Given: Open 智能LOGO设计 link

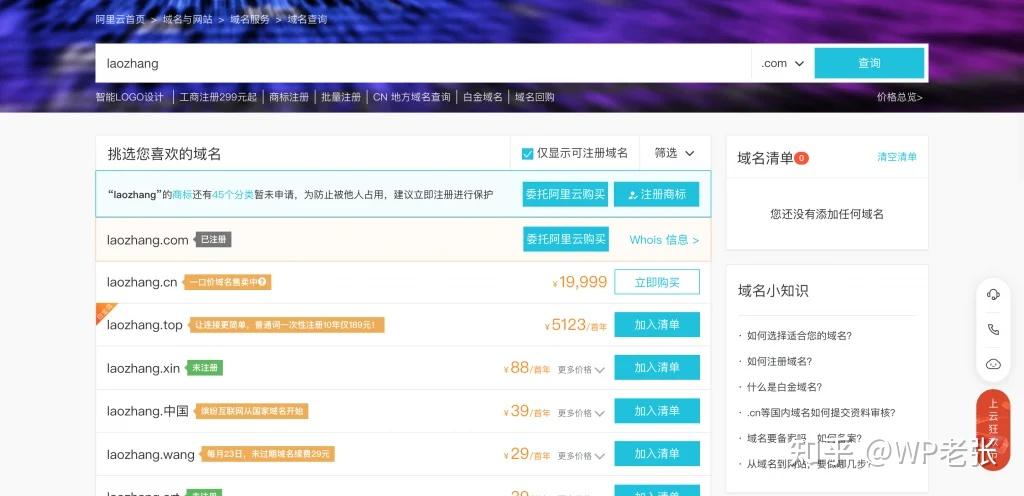Looking at the screenshot, I should pyautogui.click(x=129, y=97).
